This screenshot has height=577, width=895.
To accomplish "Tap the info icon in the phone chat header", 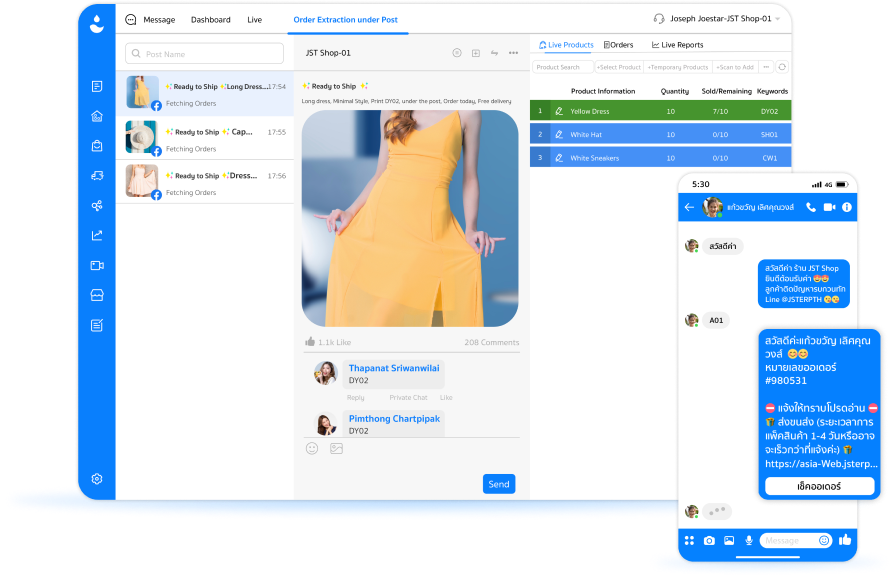I will [x=846, y=207].
